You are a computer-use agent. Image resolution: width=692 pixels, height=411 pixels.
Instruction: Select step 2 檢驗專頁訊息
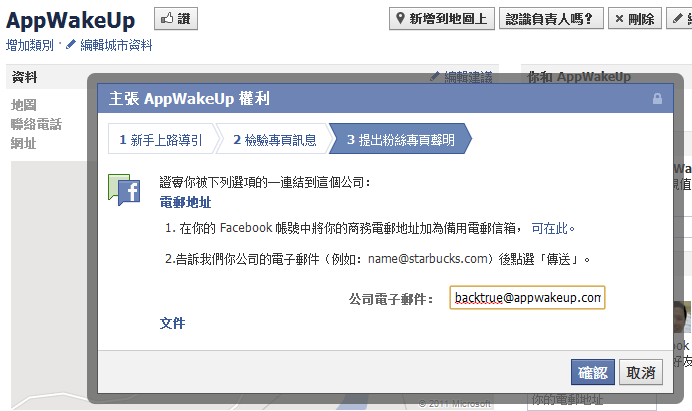click(275, 140)
